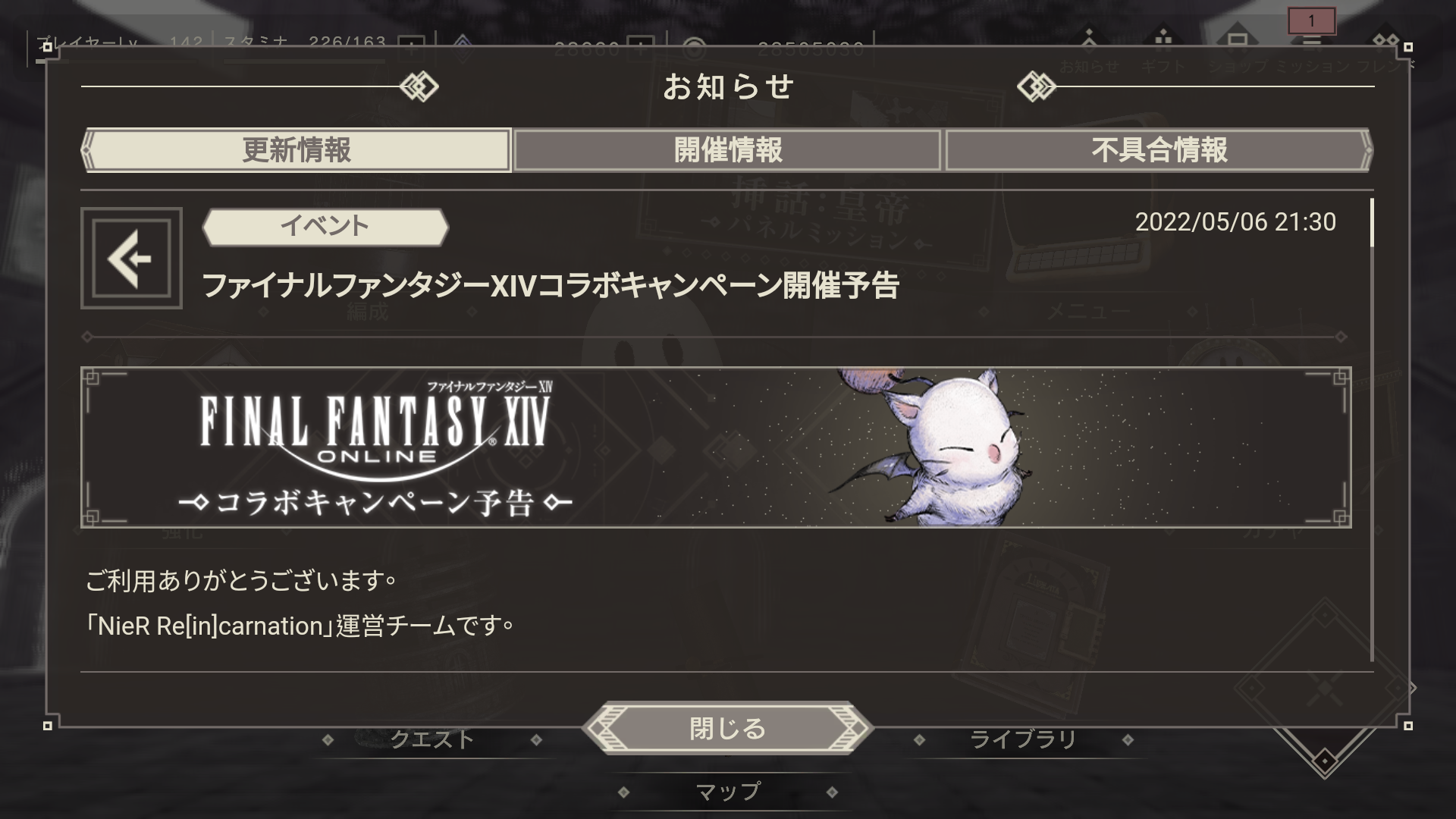Open the mission notification badge showing 1
1456x819 pixels.
(1311, 21)
